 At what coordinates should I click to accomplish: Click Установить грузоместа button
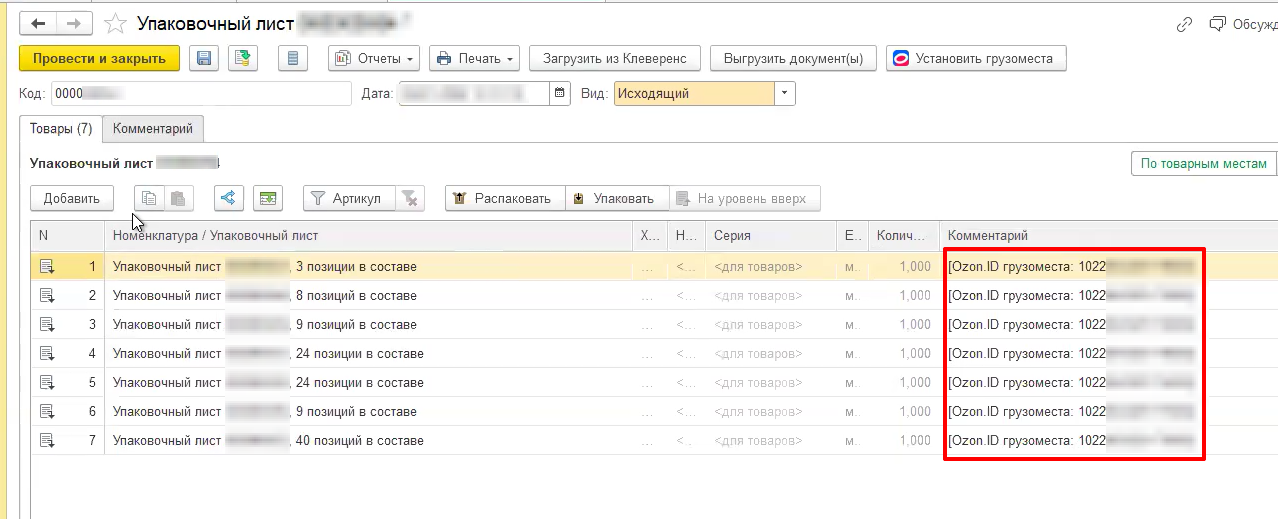click(976, 58)
